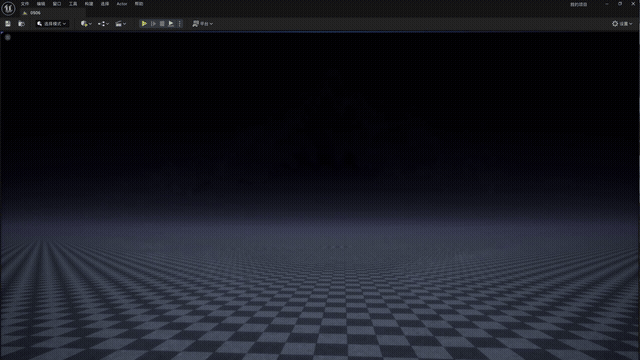640x360 pixels.
Task: Open the cinematics clapperboard dropdown
Action: tap(120, 24)
